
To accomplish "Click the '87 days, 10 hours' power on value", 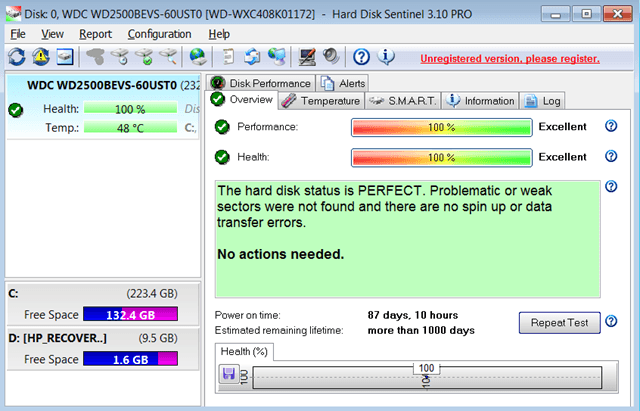I will click(x=413, y=315).
